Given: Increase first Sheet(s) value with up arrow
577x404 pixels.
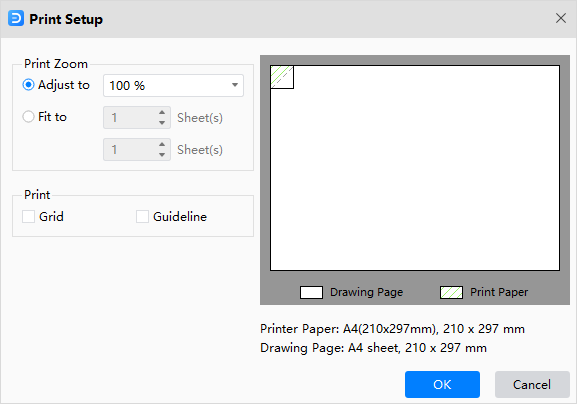Looking at the screenshot, I should (x=162, y=112).
